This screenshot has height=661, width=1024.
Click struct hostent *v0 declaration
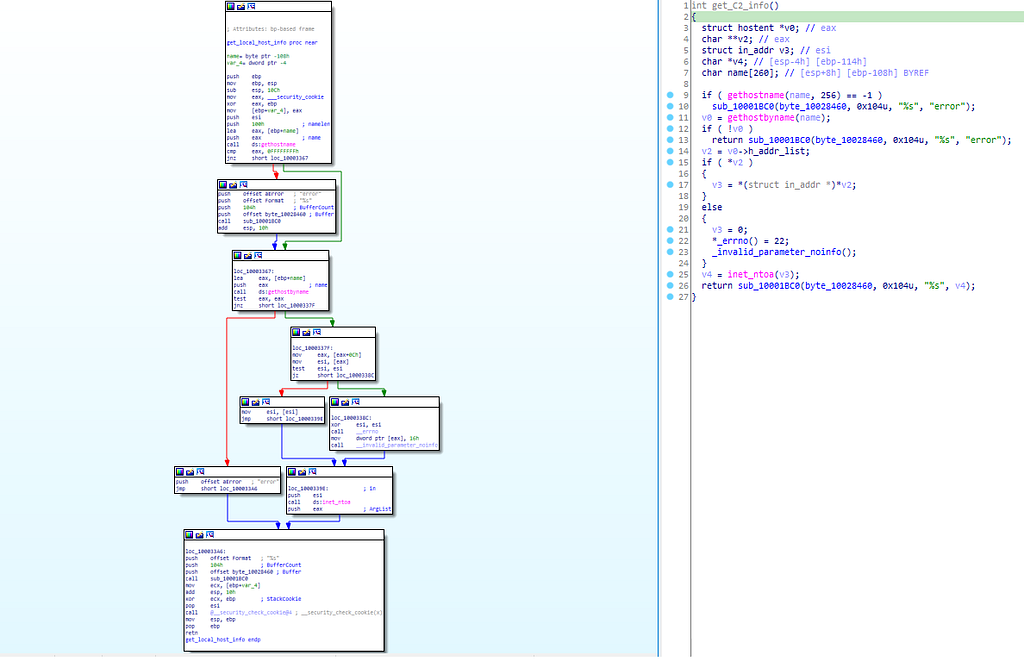pos(750,27)
